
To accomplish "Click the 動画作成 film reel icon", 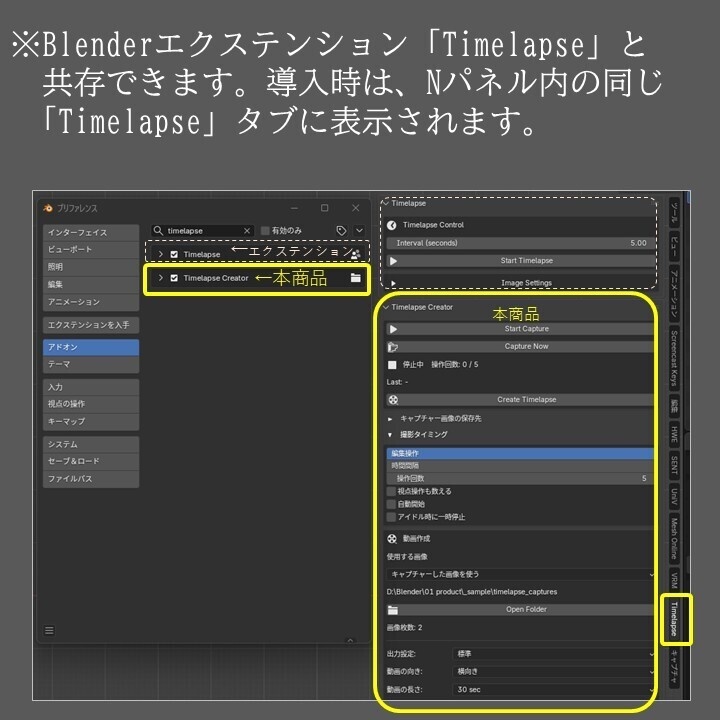I will click(392, 539).
